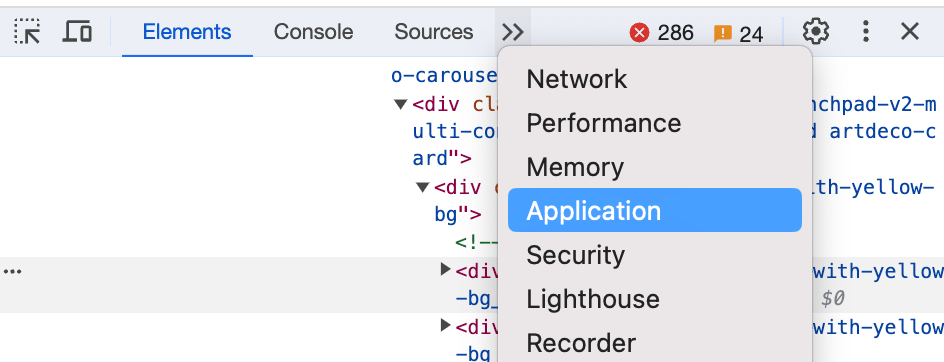This screenshot has width=944, height=362.
Task: Click the green '<!--' comment node
Action: point(476,242)
